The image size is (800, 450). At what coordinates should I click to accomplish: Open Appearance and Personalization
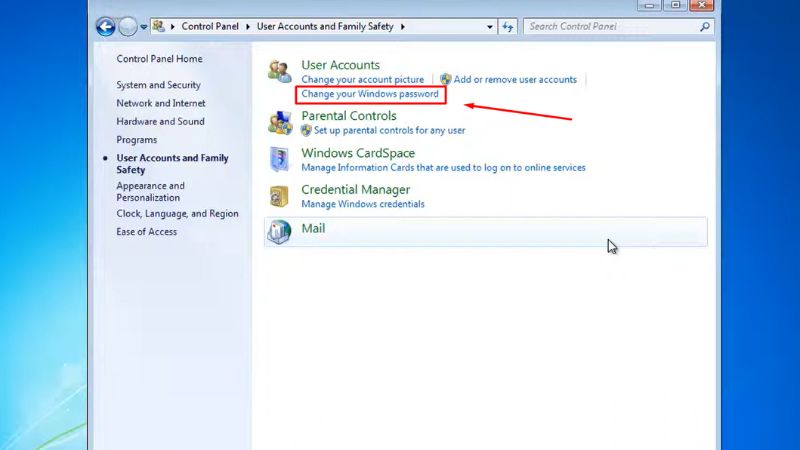(x=151, y=191)
